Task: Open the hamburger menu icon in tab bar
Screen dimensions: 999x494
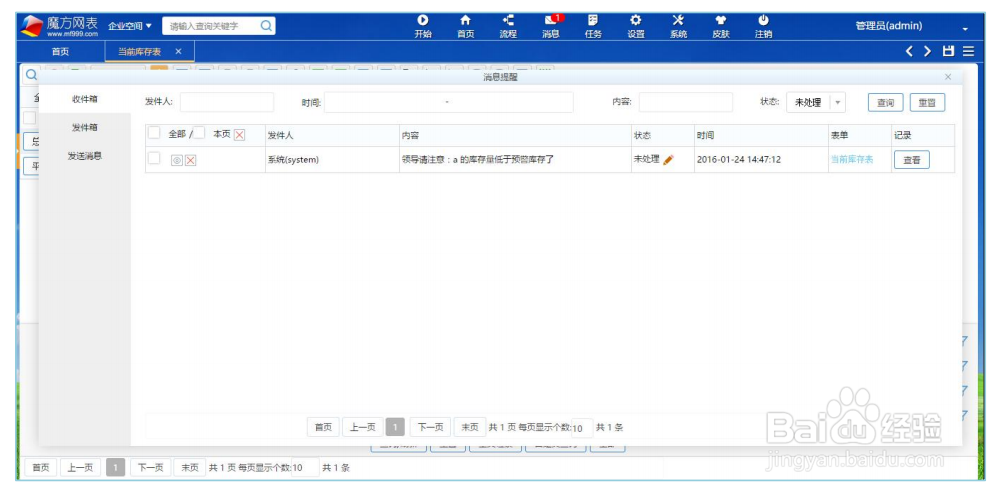Action: click(x=968, y=51)
